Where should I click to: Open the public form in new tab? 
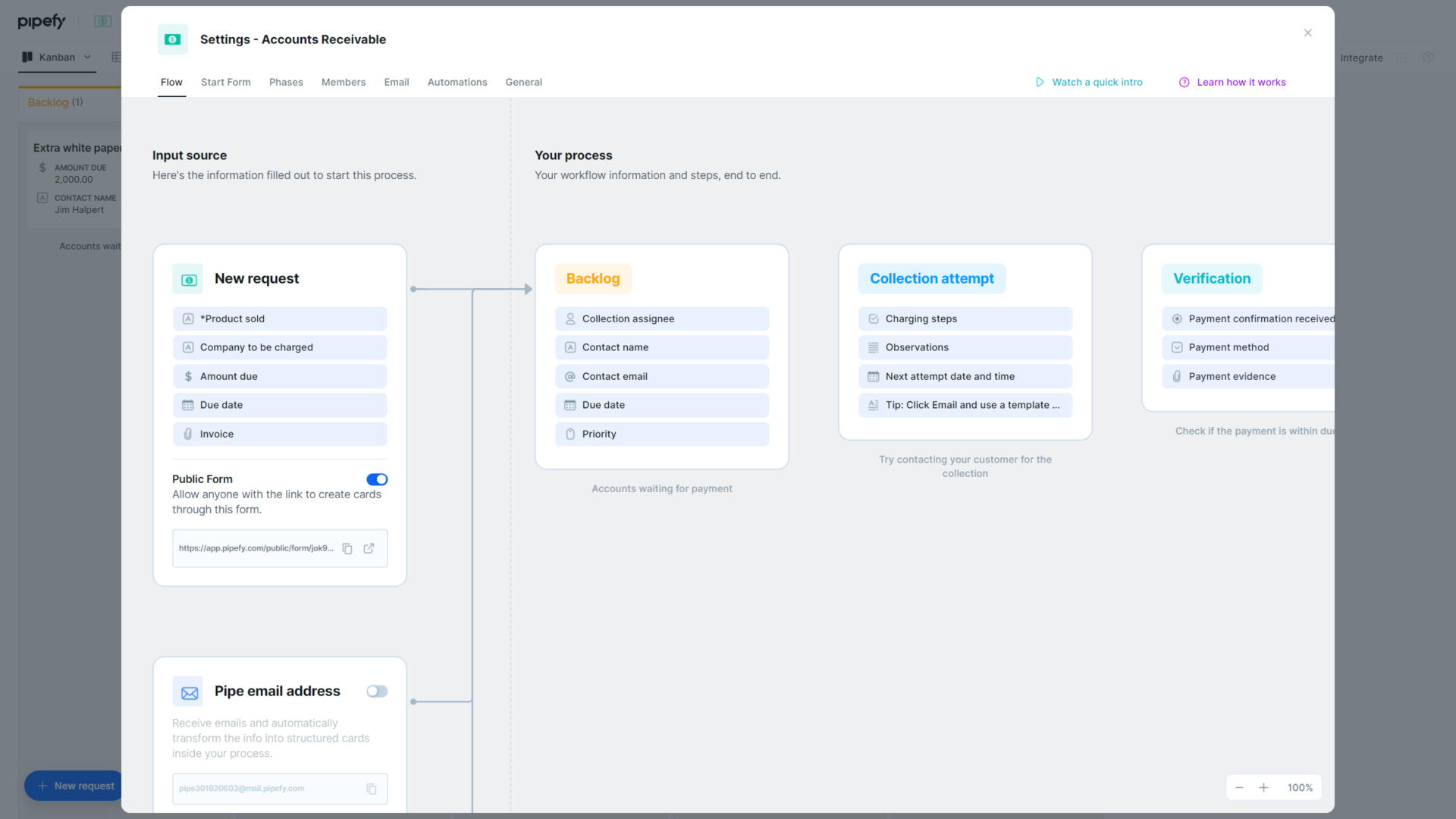click(x=369, y=548)
